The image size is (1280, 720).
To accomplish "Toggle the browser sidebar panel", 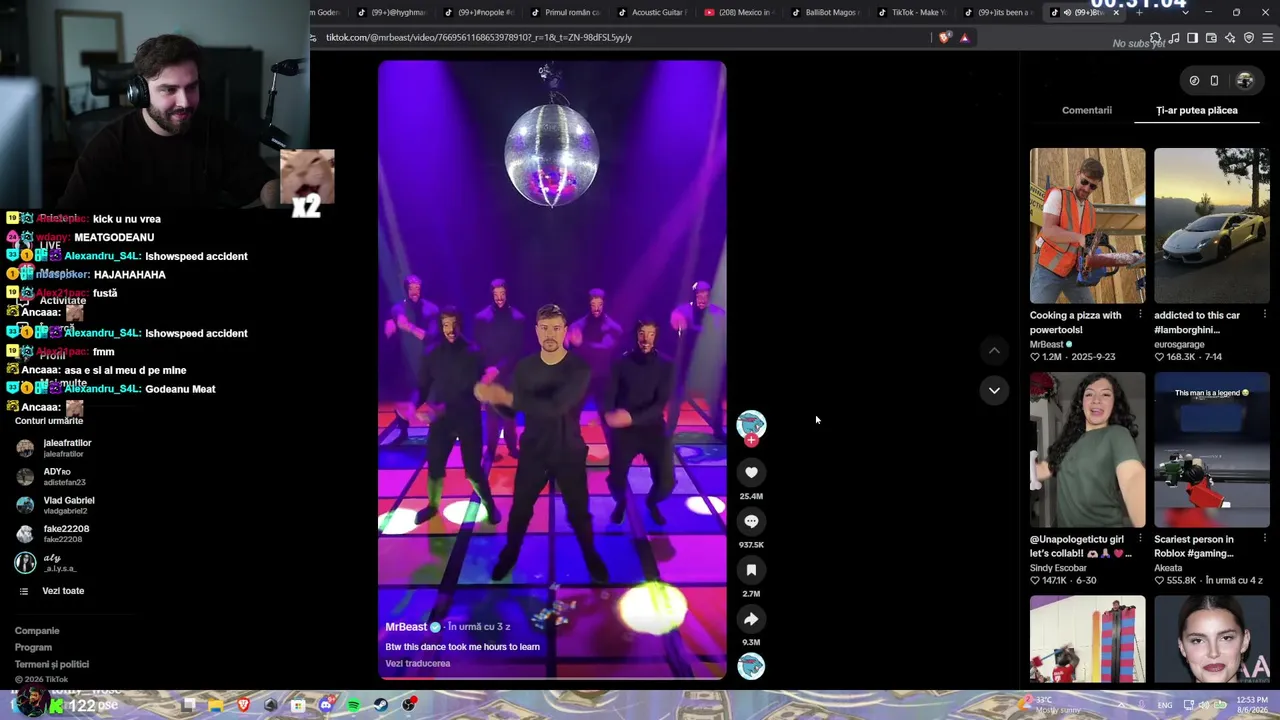I will pyautogui.click(x=1192, y=38).
